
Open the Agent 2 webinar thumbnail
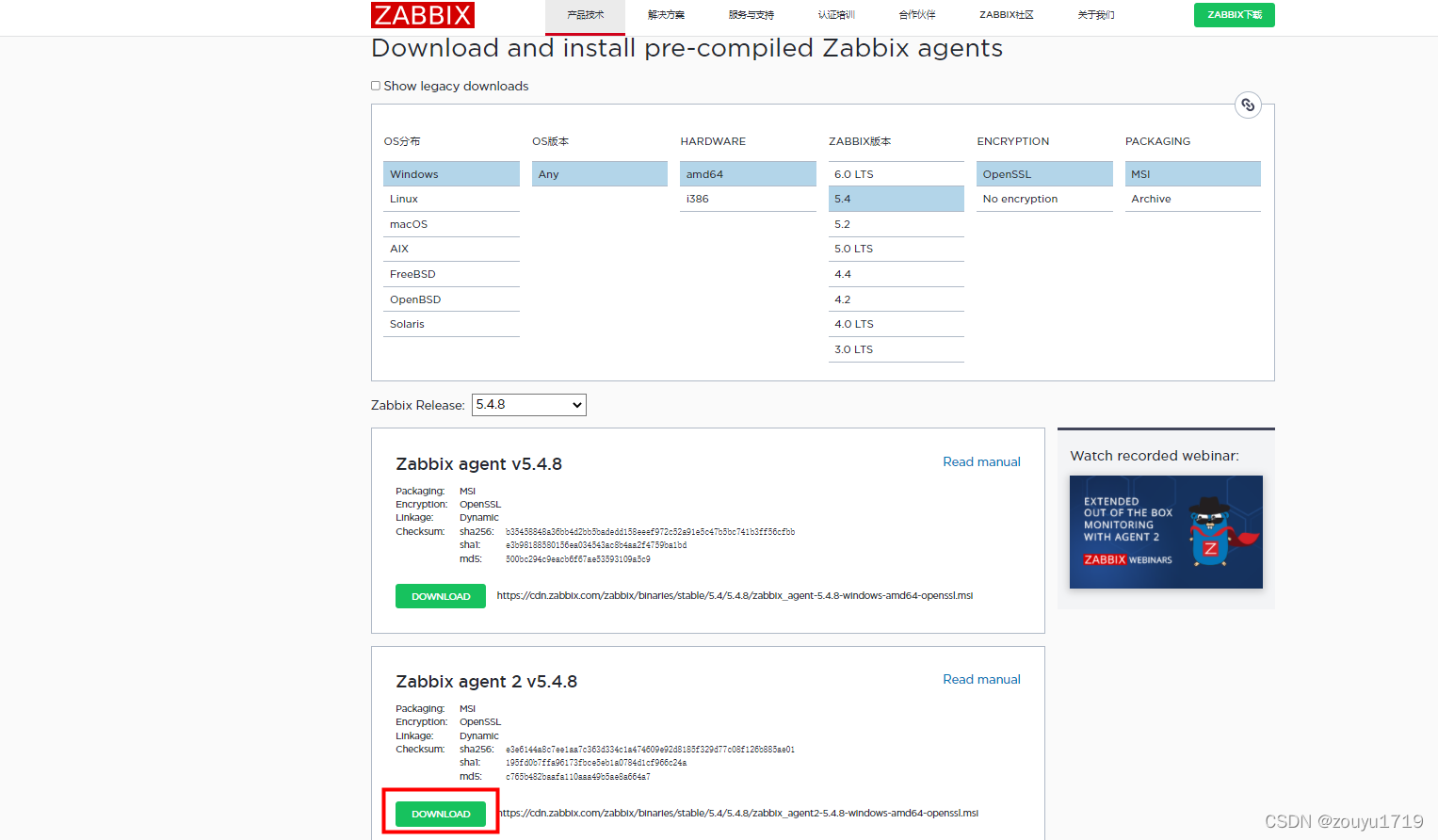coord(1166,532)
